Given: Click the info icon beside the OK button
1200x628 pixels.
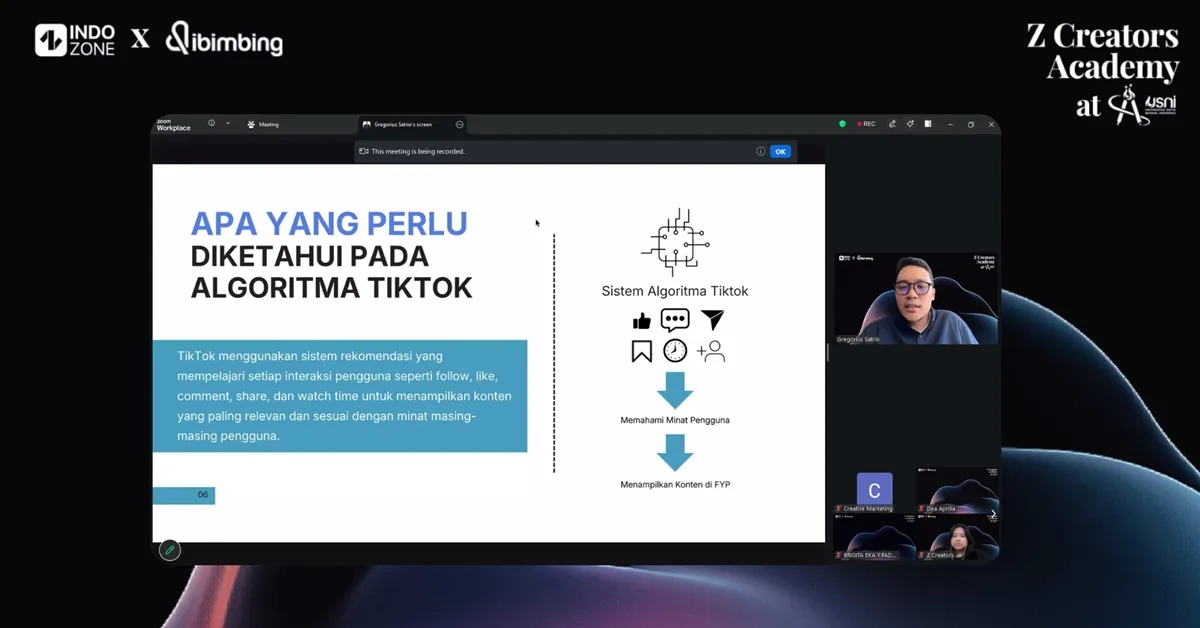Looking at the screenshot, I should tap(760, 151).
